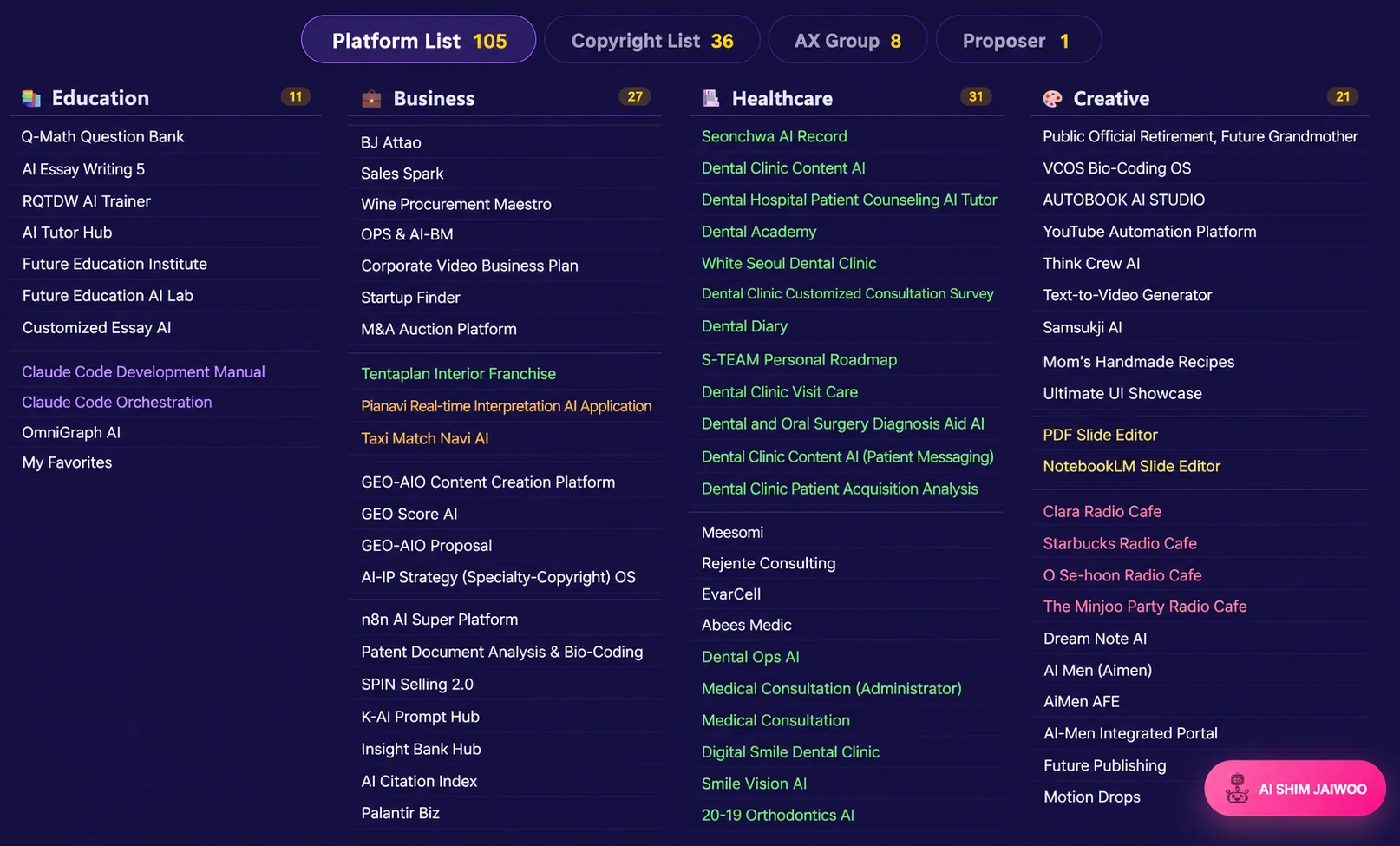Viewport: 1400px width, 846px height.
Task: Select OmniGraph AI
Action: 71,432
